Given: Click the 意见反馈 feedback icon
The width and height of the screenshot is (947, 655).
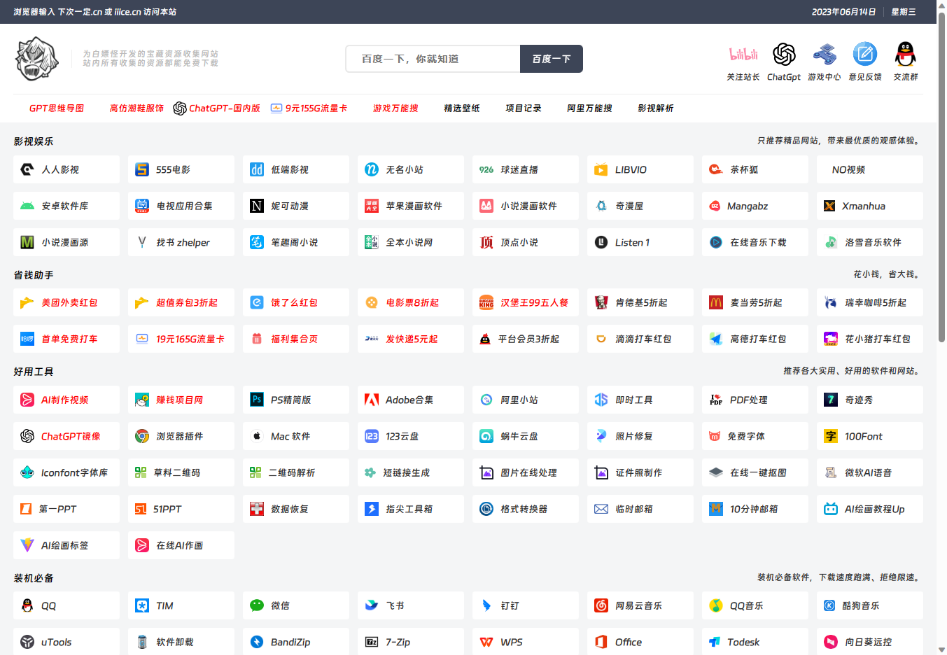Looking at the screenshot, I should point(865,54).
